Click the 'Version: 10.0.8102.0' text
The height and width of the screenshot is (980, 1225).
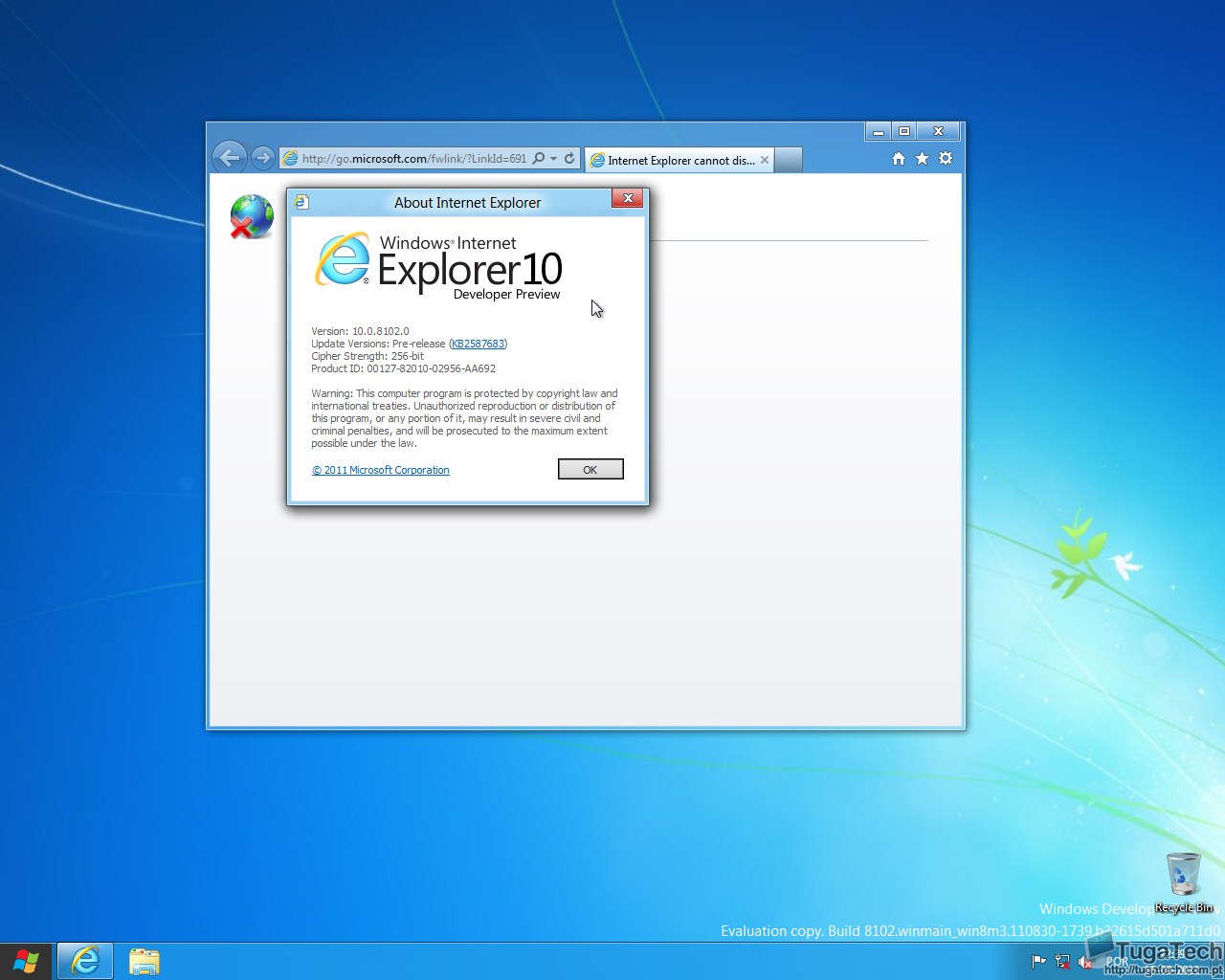tap(360, 331)
